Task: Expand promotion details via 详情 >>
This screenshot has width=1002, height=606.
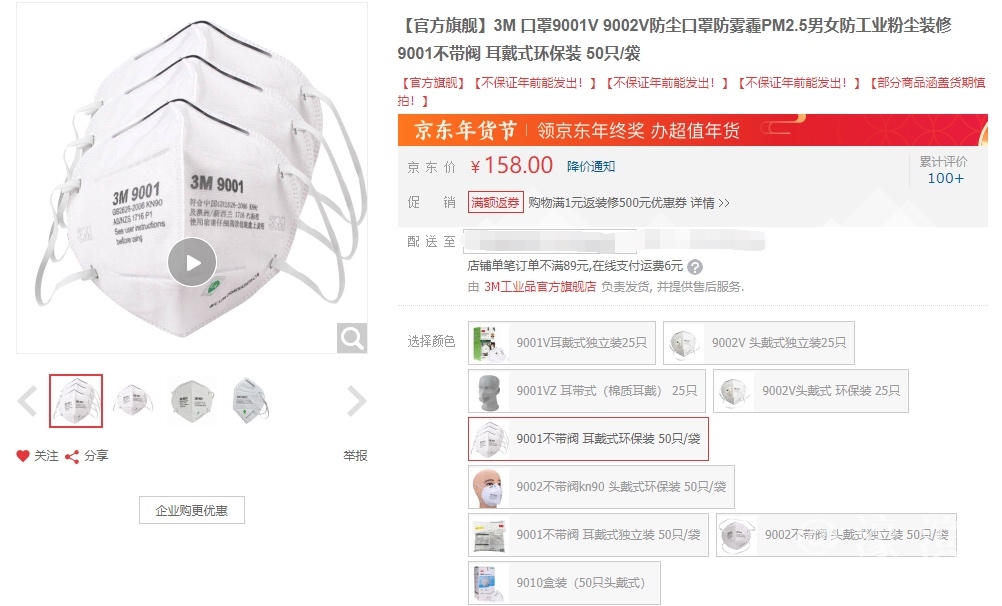Action: [x=710, y=203]
